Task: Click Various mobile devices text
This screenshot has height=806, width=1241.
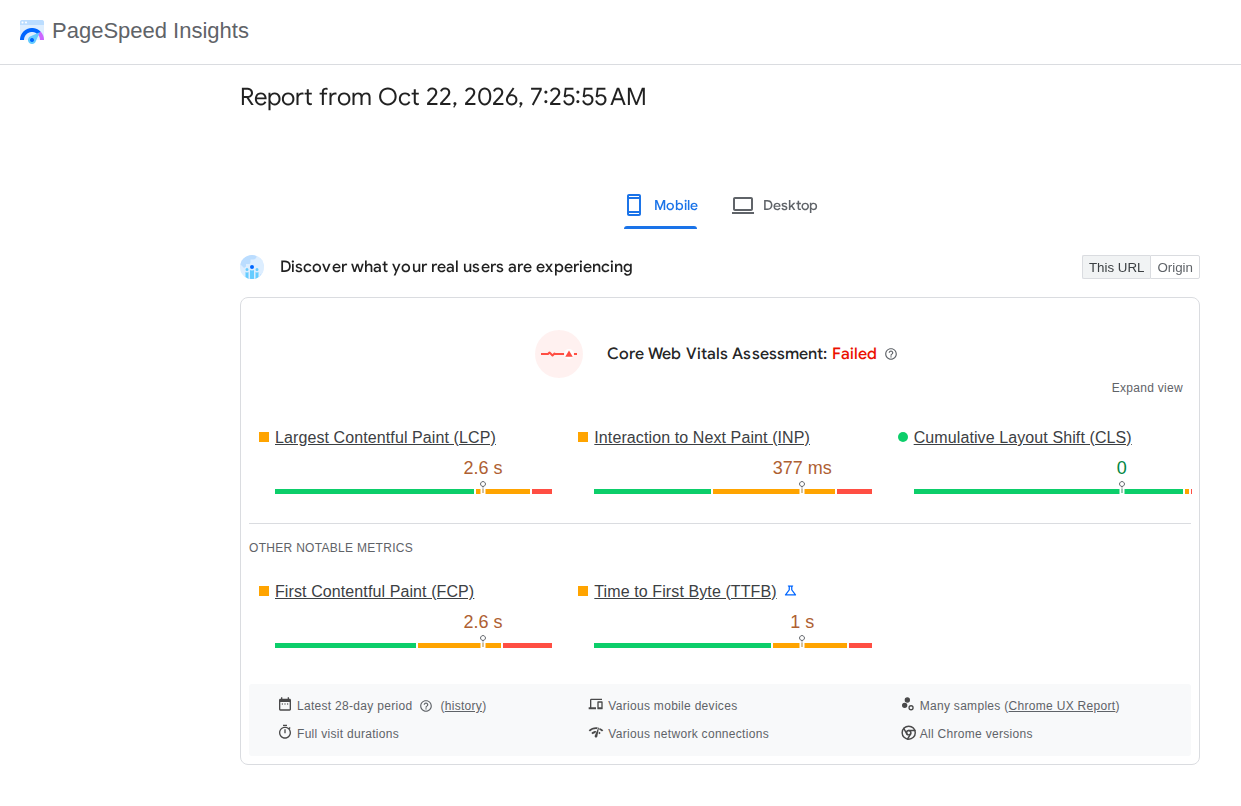Action: 673,706
